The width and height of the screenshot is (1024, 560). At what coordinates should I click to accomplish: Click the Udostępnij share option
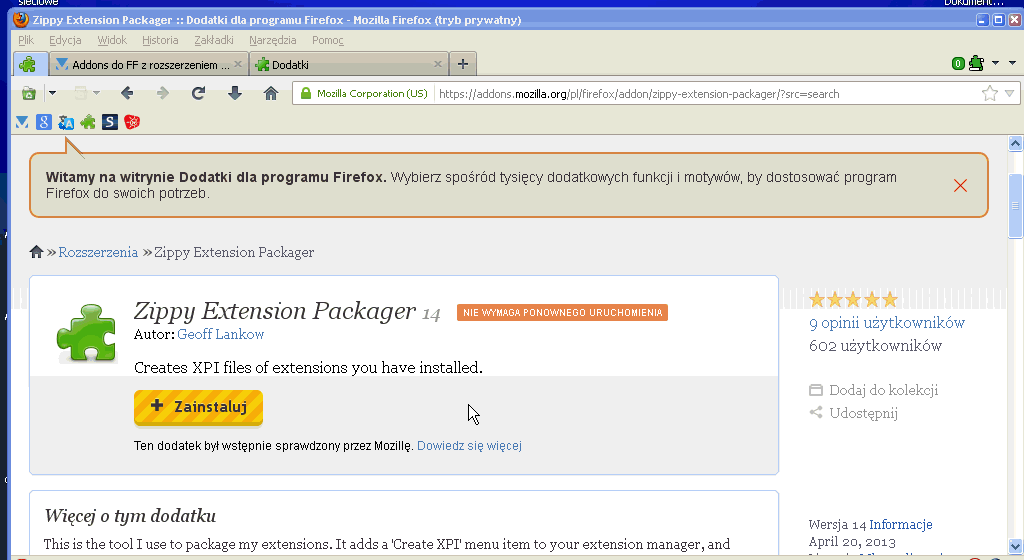pyautogui.click(x=854, y=412)
